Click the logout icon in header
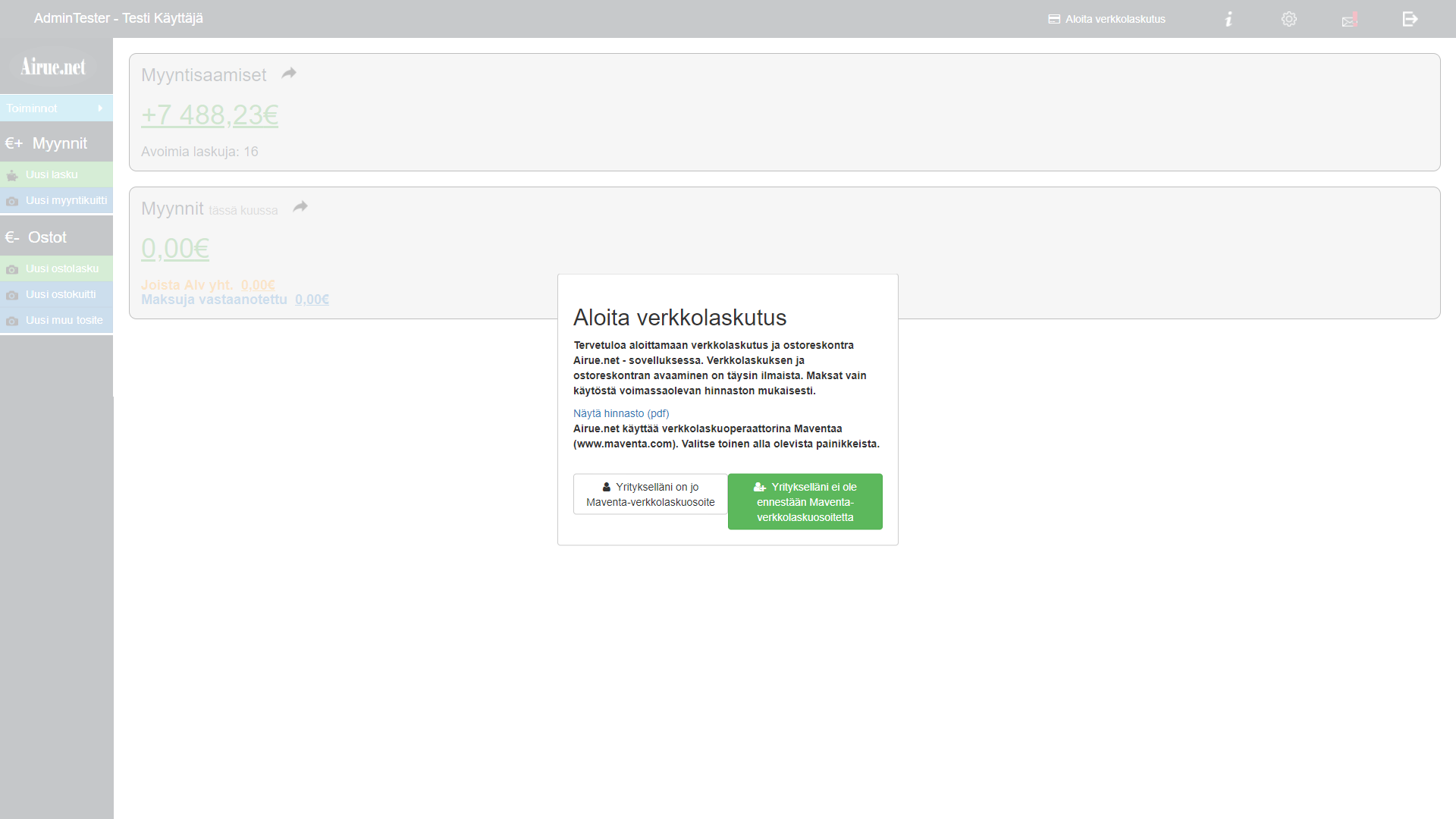The width and height of the screenshot is (1456, 819). (1410, 19)
